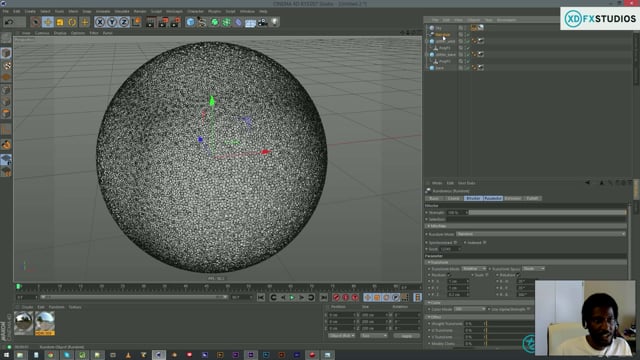This screenshot has width=640, height=360.
Task: Open the Random Mode dropdown
Action: tap(540, 234)
